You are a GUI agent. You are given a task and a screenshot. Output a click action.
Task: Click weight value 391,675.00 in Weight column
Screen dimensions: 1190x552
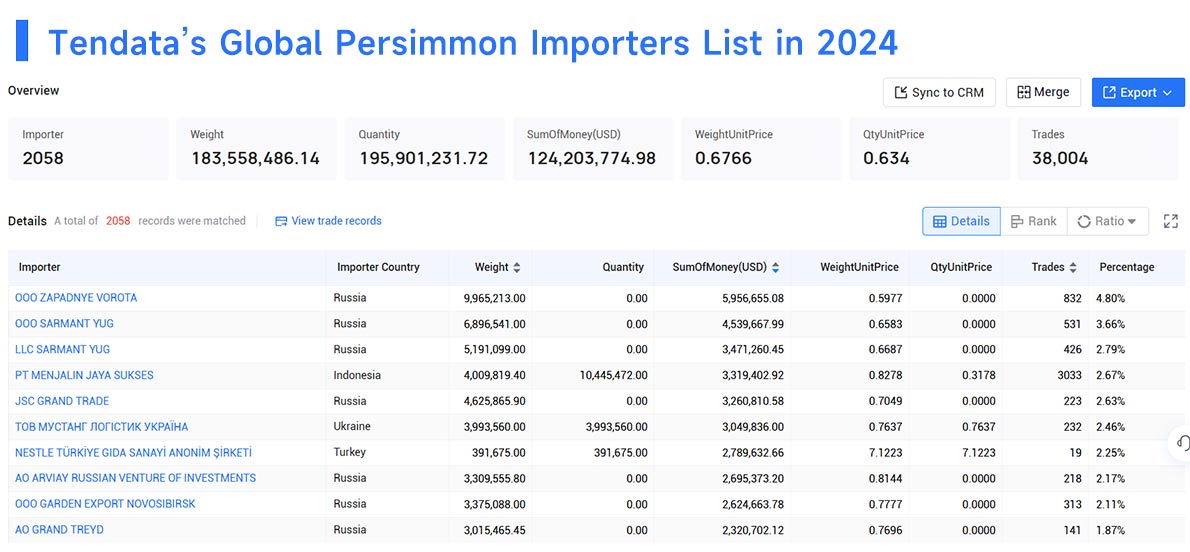point(499,453)
